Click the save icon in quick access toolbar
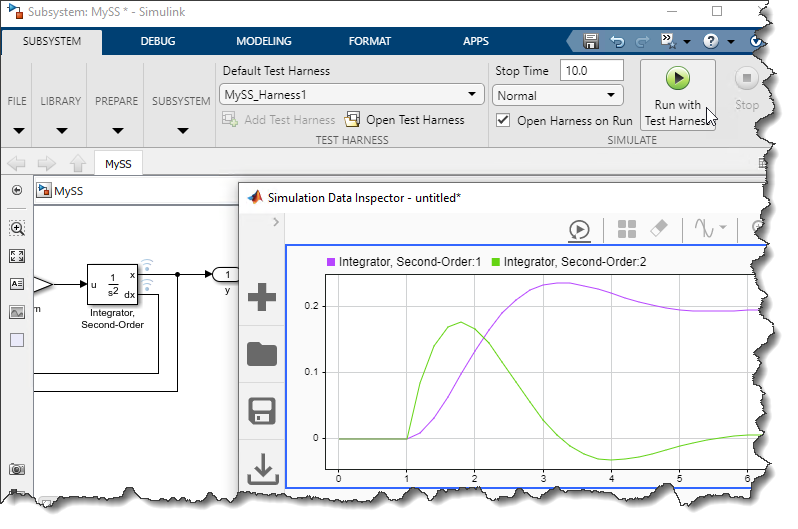 pos(591,42)
